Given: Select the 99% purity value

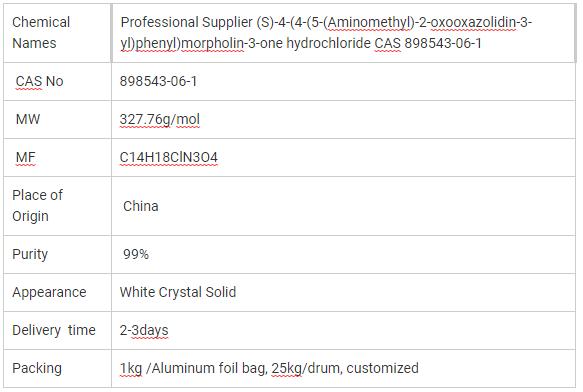Looking at the screenshot, I should (x=136, y=254).
